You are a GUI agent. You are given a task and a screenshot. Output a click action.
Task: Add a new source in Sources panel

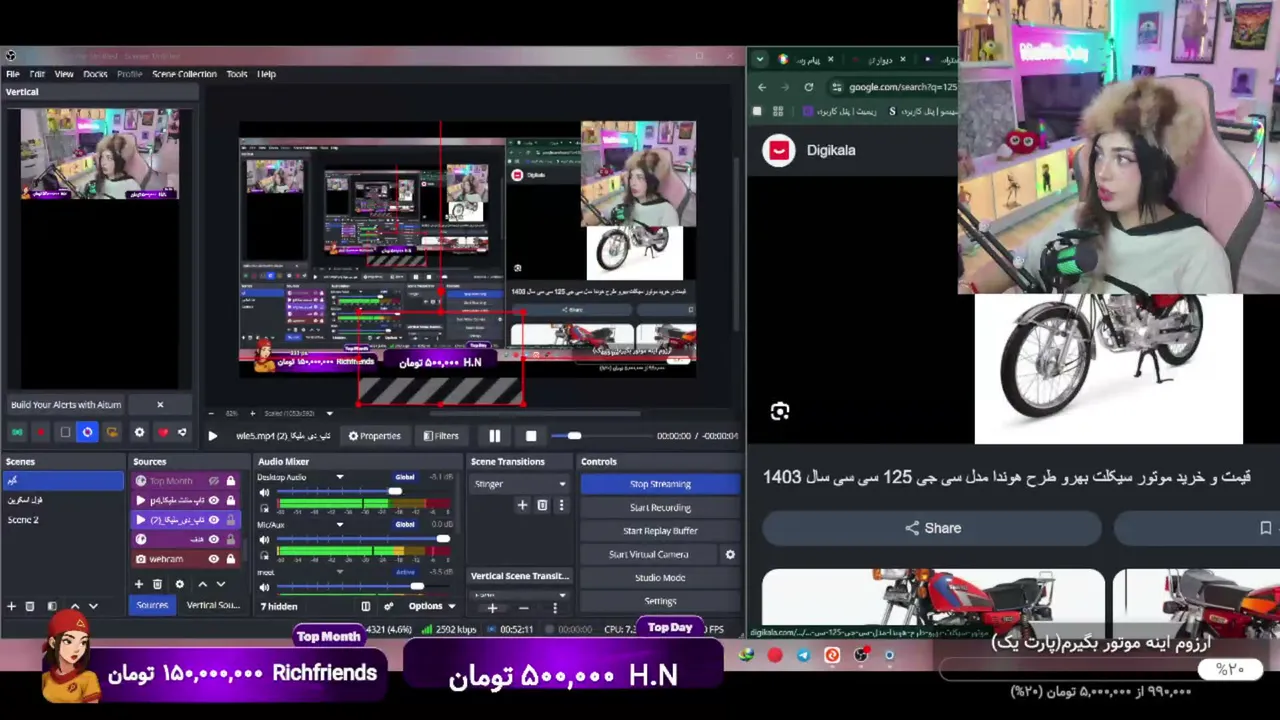pos(139,584)
